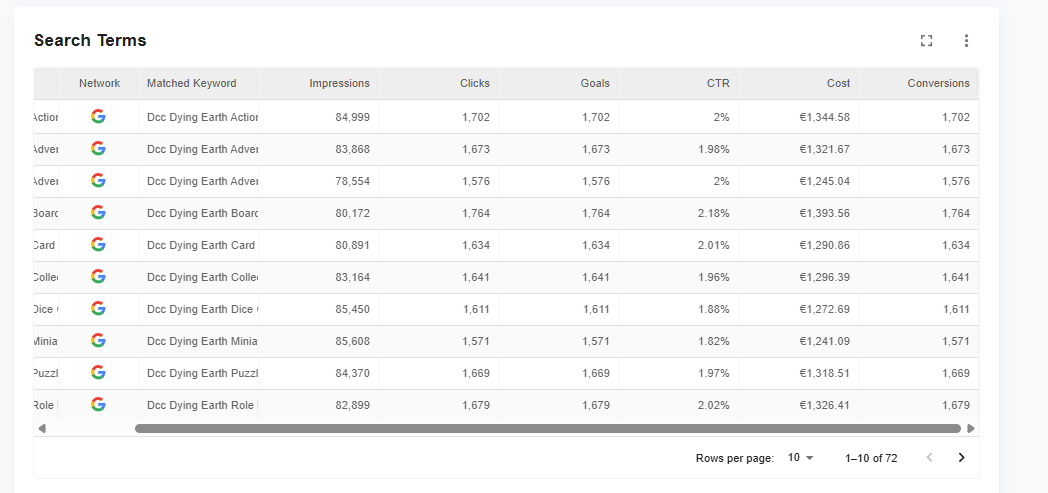1048x493 pixels.
Task: Click the 2.02% CTR cell
Action: pos(678,405)
